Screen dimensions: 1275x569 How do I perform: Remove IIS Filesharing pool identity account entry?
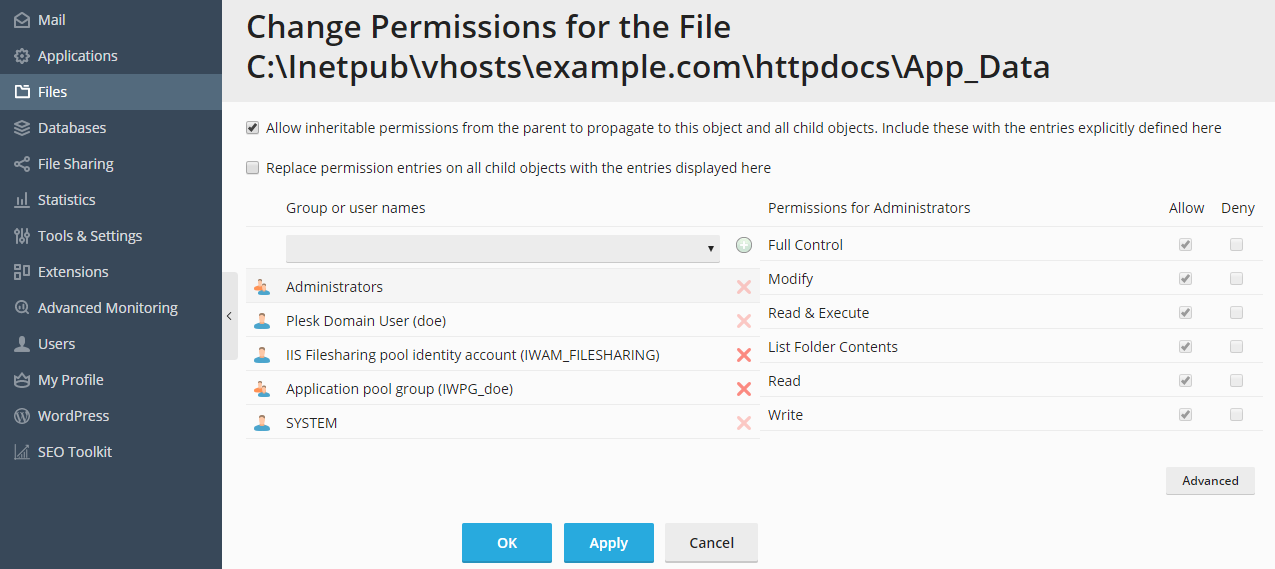click(x=744, y=355)
